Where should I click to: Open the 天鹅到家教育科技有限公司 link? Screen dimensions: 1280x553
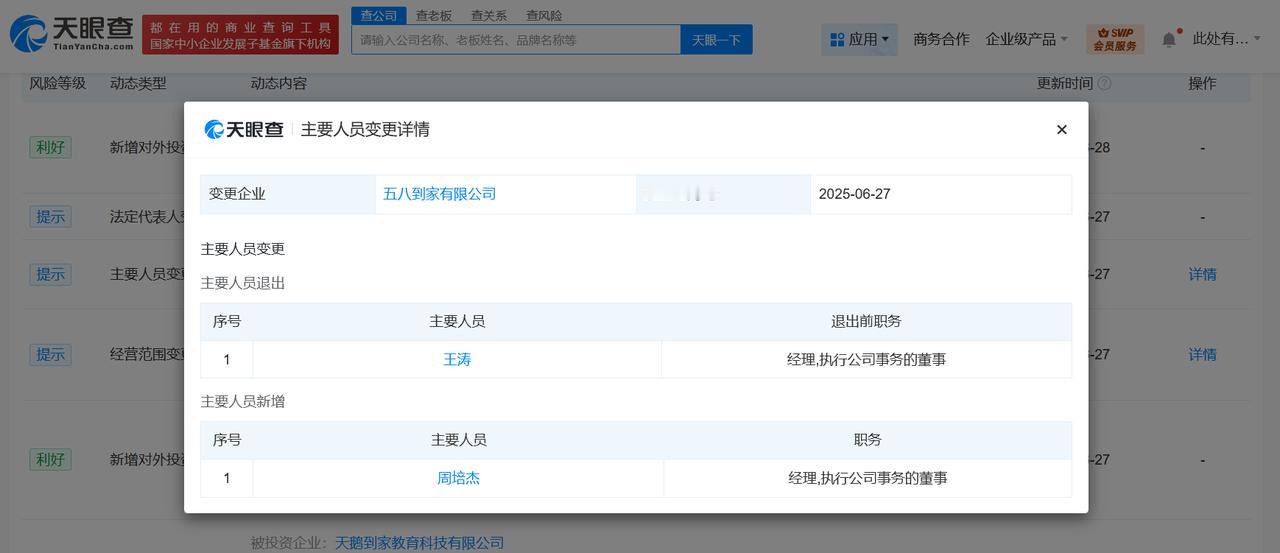(x=419, y=543)
